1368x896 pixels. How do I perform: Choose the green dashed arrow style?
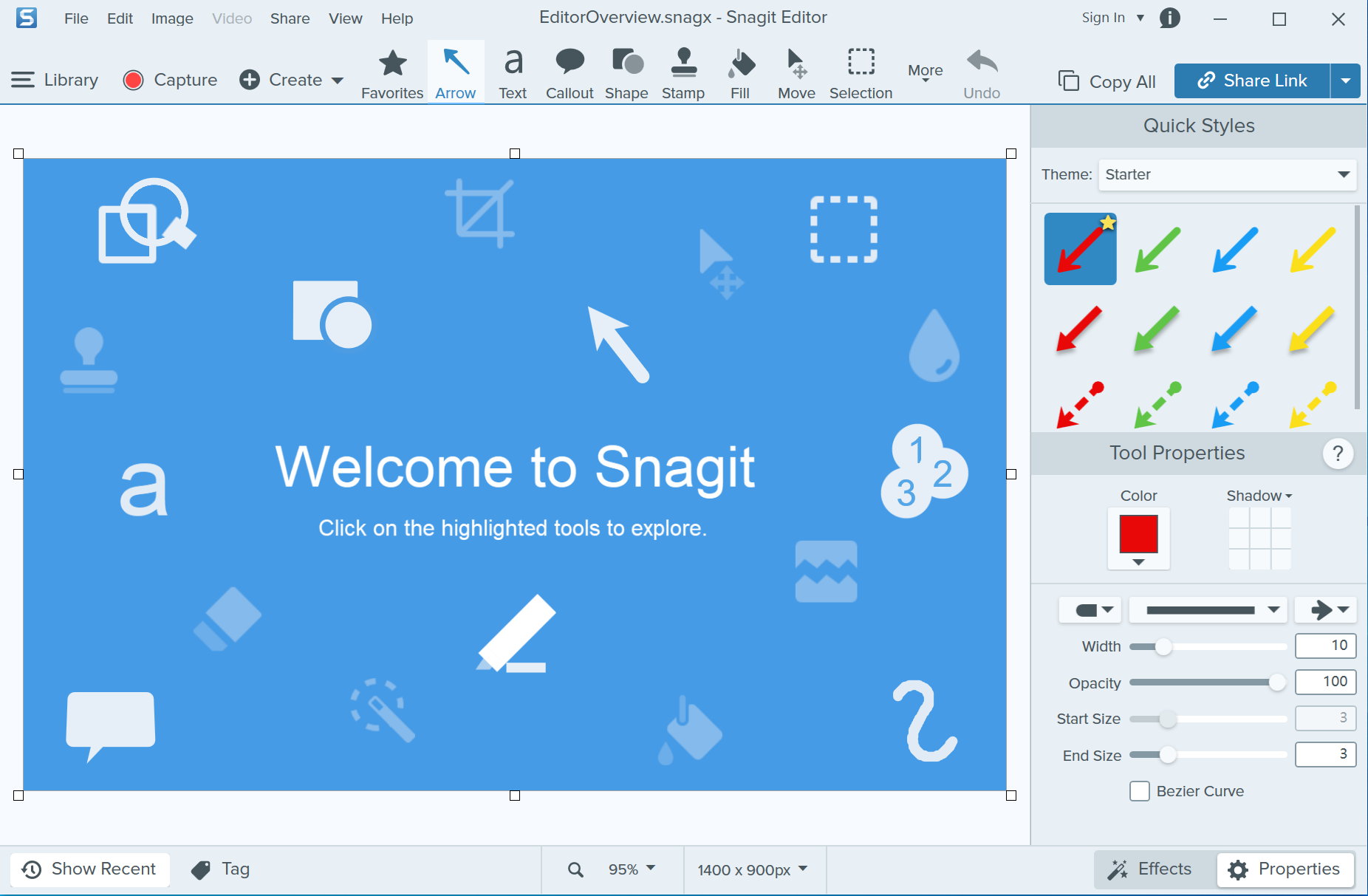[1157, 404]
